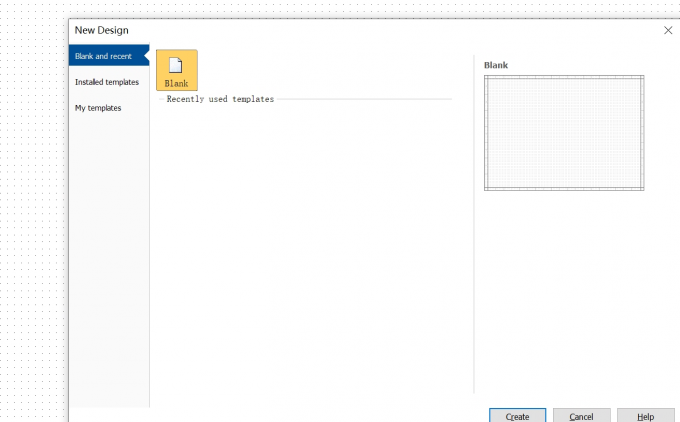Click the Blank caption under the page icon
The image size is (680, 422).
pyautogui.click(x=176, y=83)
